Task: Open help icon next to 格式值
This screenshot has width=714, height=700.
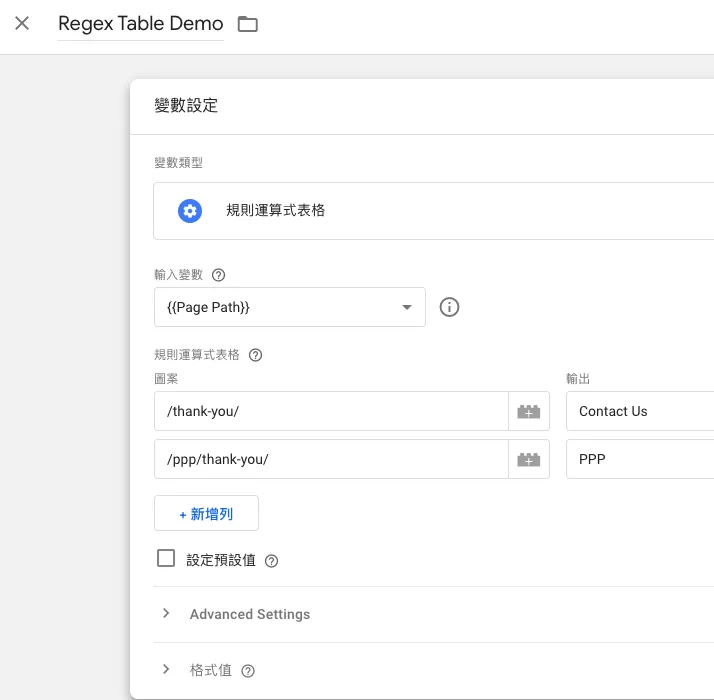Action: [248, 671]
